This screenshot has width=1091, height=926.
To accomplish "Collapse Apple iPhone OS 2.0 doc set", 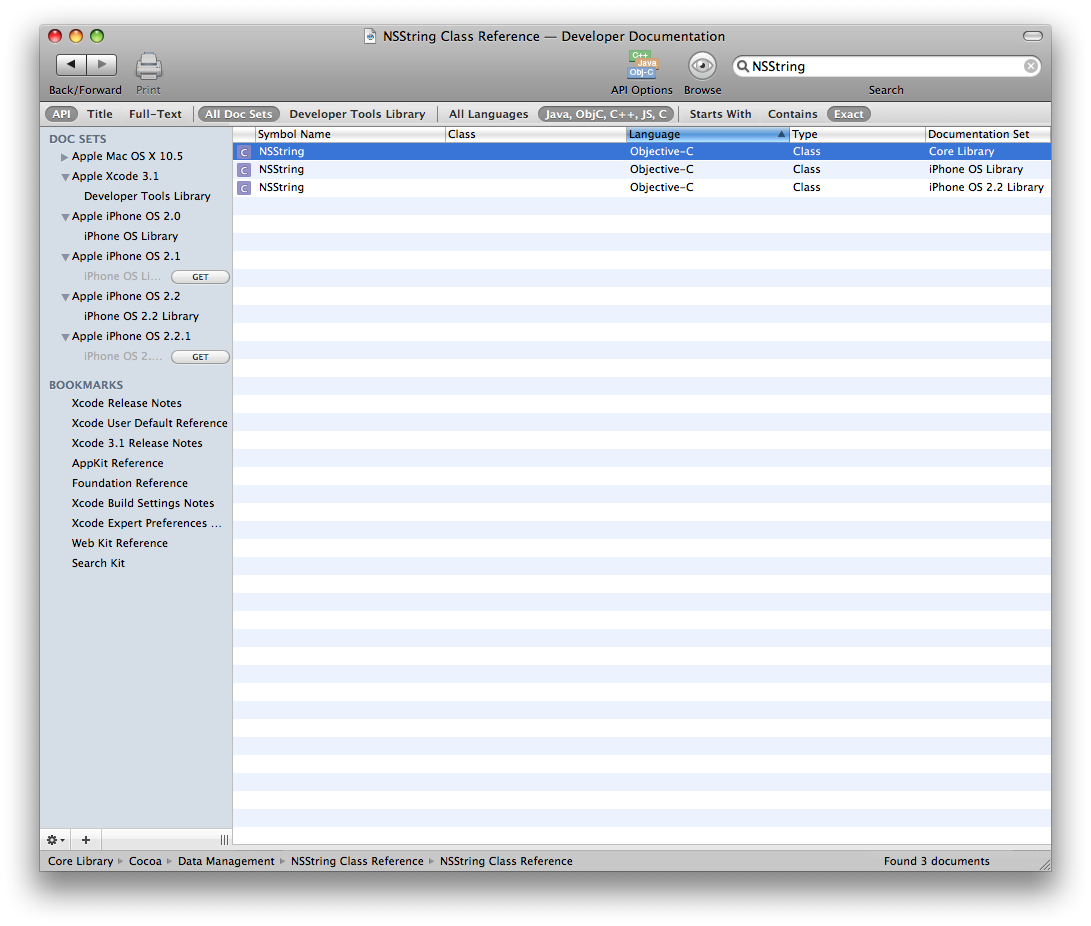I will tap(65, 217).
